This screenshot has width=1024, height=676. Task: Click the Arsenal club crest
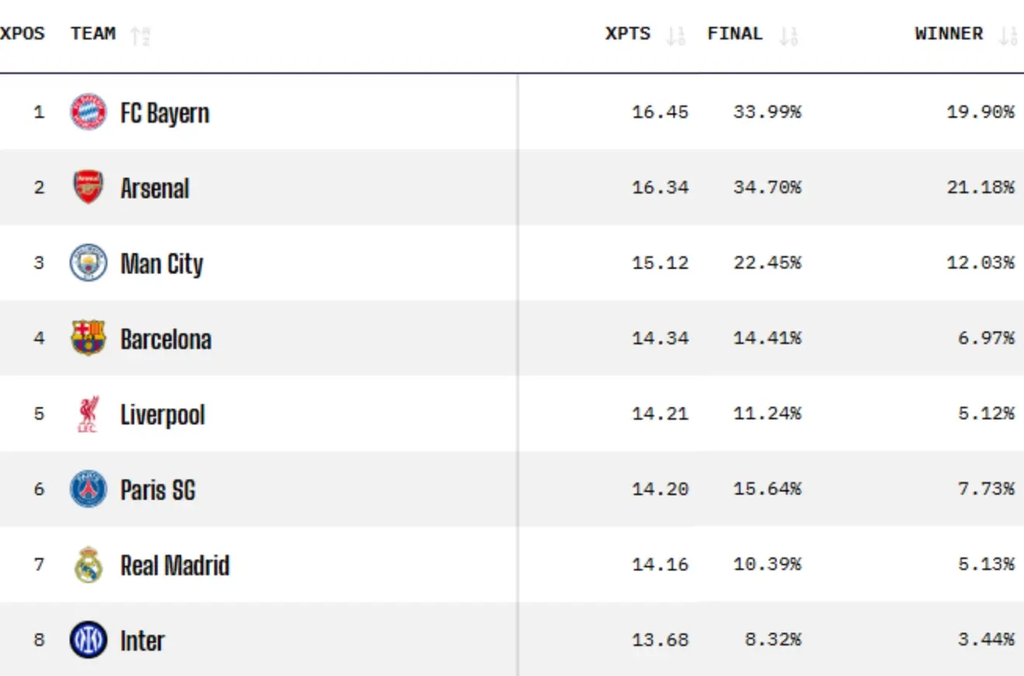click(x=88, y=187)
